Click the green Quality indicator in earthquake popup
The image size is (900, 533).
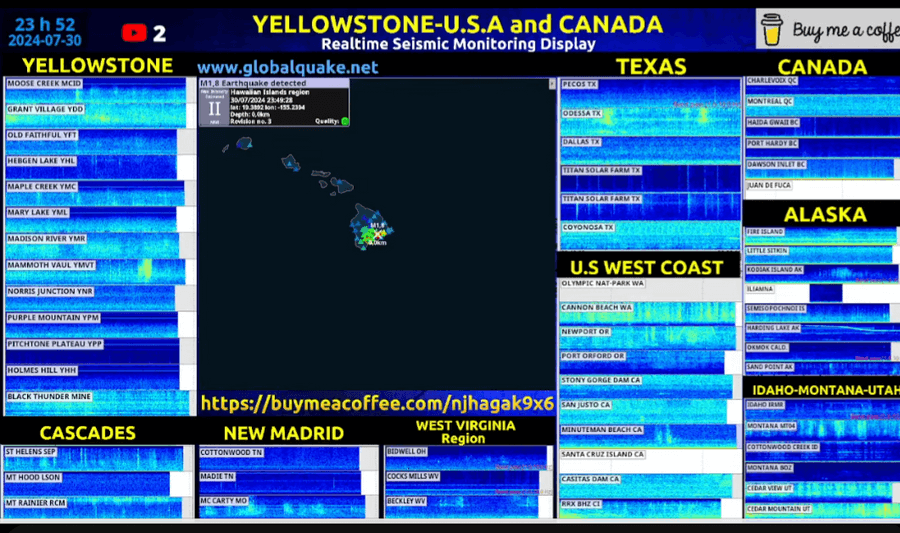coord(345,121)
